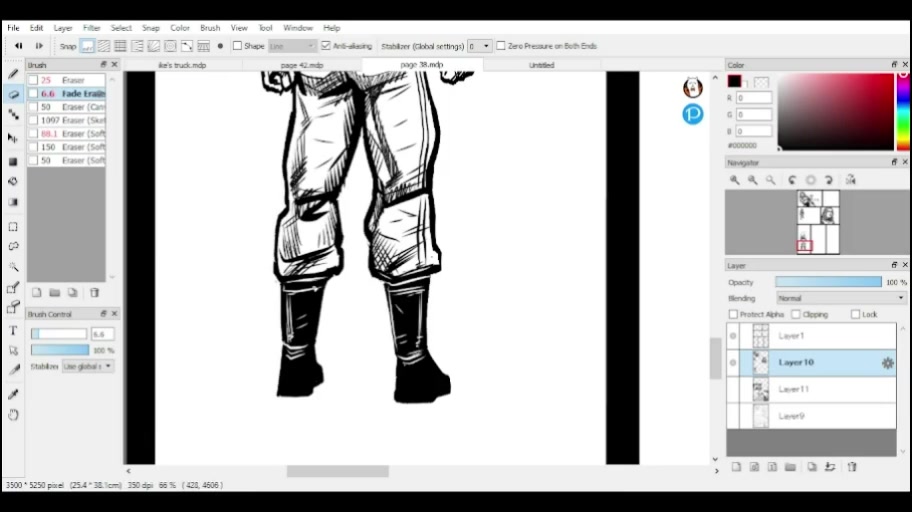Open the Layer menu
Image resolution: width=912 pixels, height=512 pixels.
[63, 28]
